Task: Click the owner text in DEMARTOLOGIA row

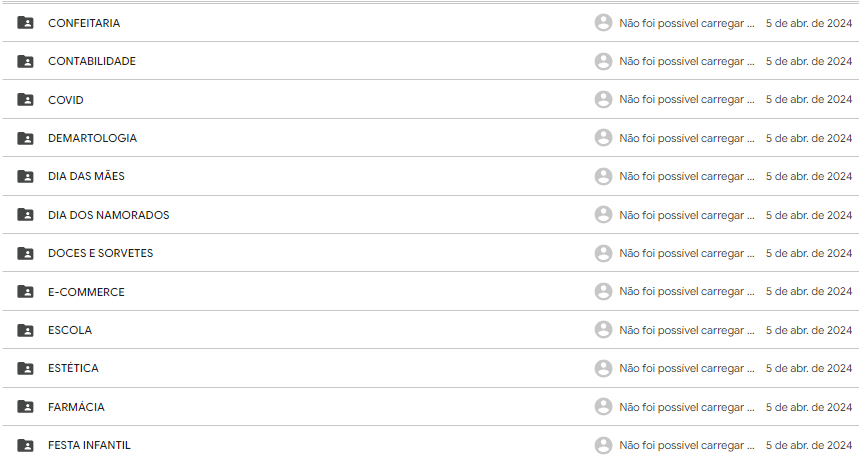Action: point(686,138)
